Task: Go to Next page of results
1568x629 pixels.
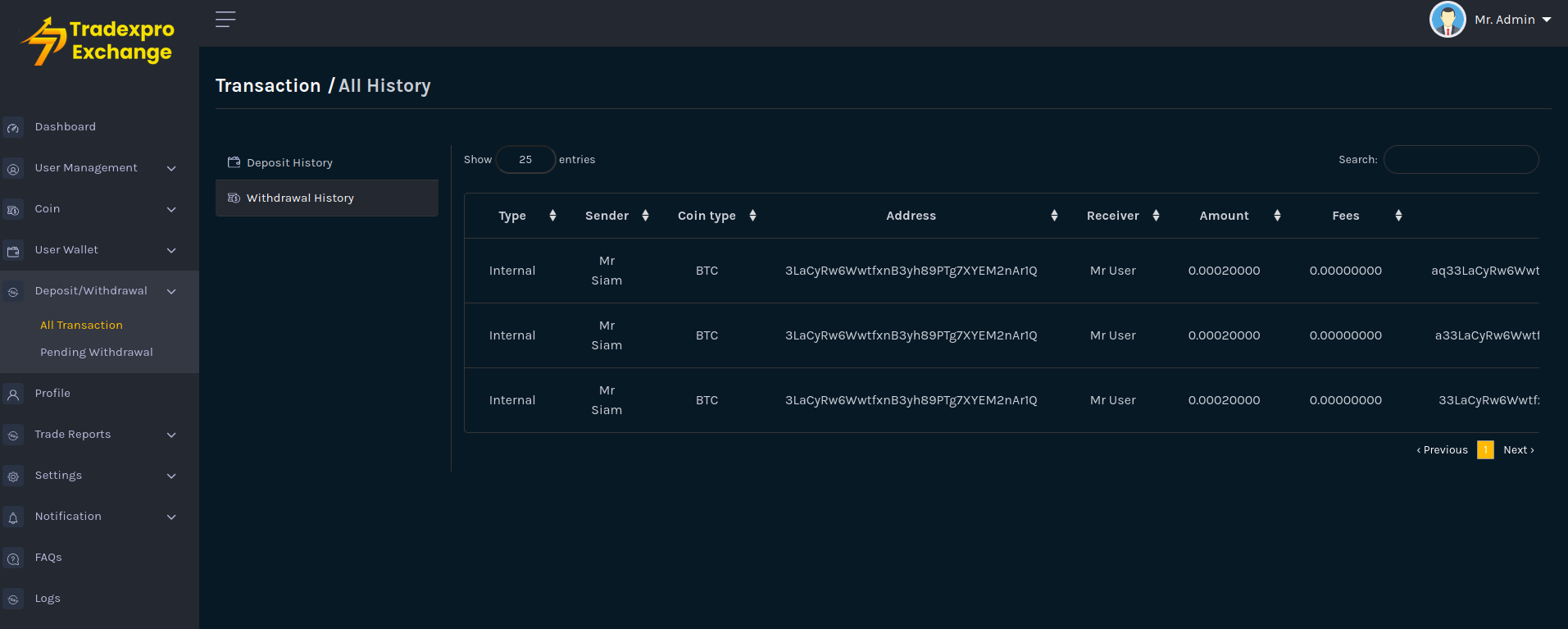Action: (1518, 449)
